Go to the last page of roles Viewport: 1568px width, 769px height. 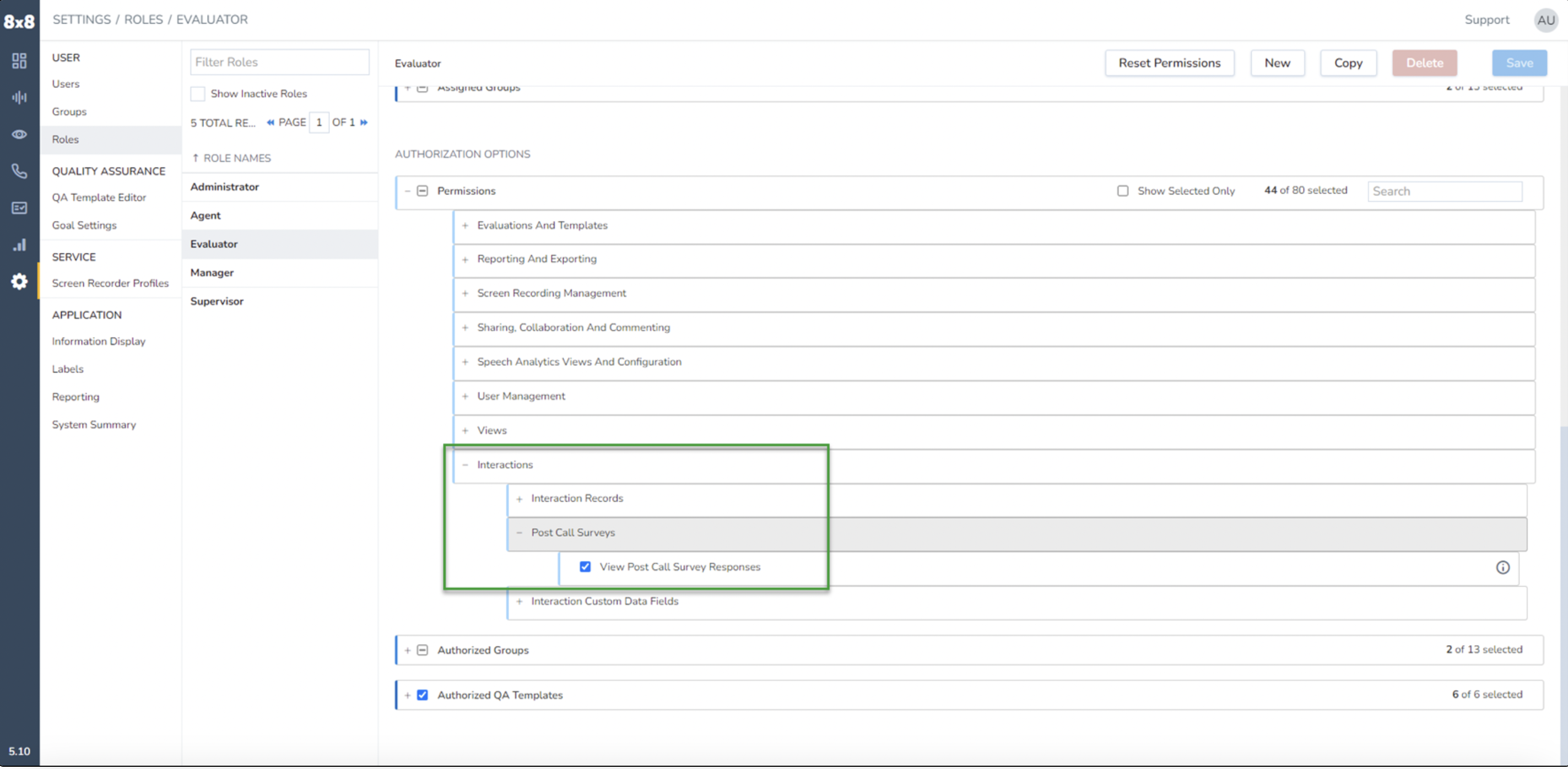364,122
